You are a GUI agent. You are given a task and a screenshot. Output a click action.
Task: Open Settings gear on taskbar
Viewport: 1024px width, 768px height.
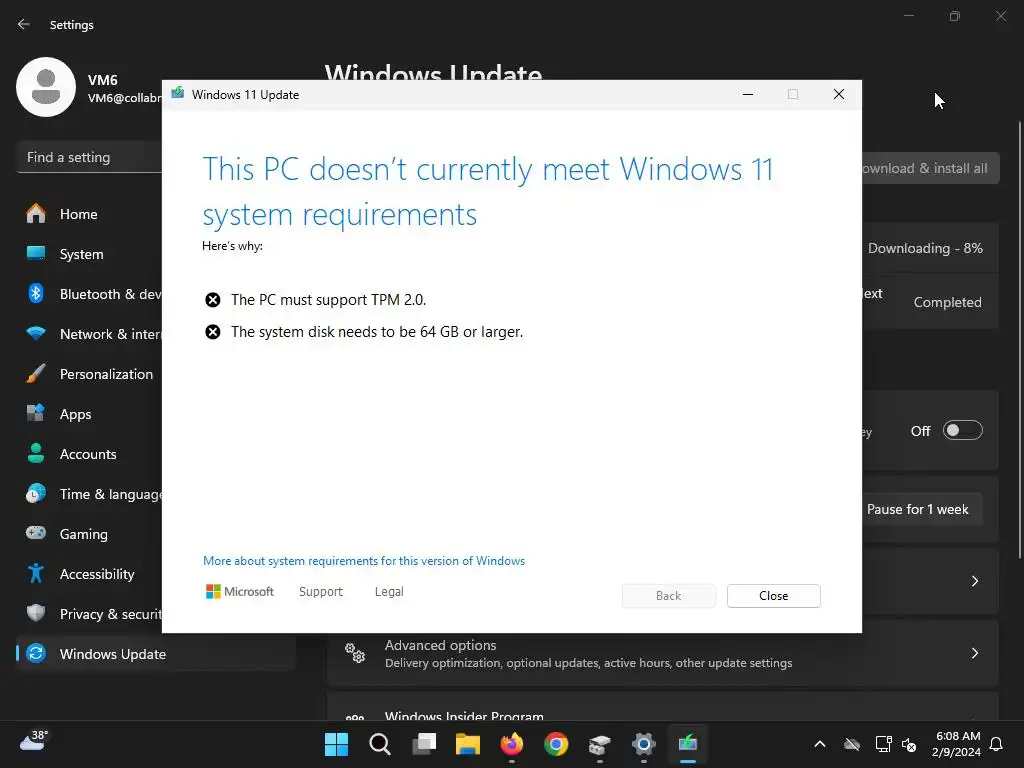pos(644,744)
